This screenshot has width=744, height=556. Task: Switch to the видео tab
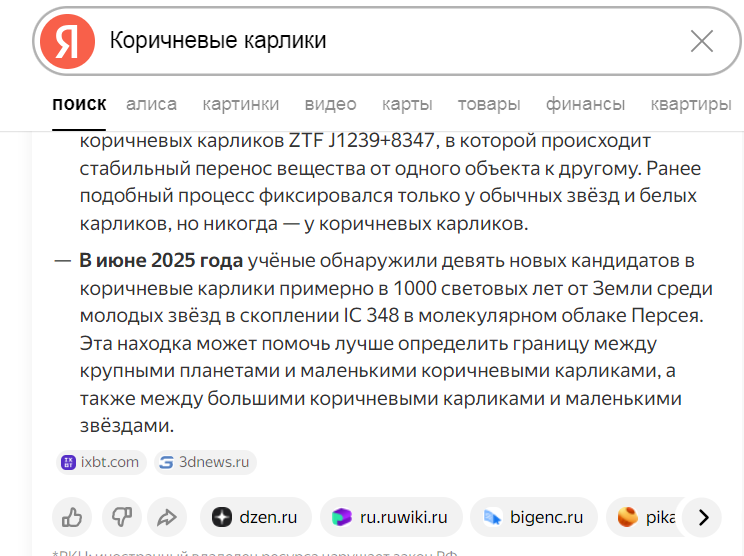[x=330, y=104]
